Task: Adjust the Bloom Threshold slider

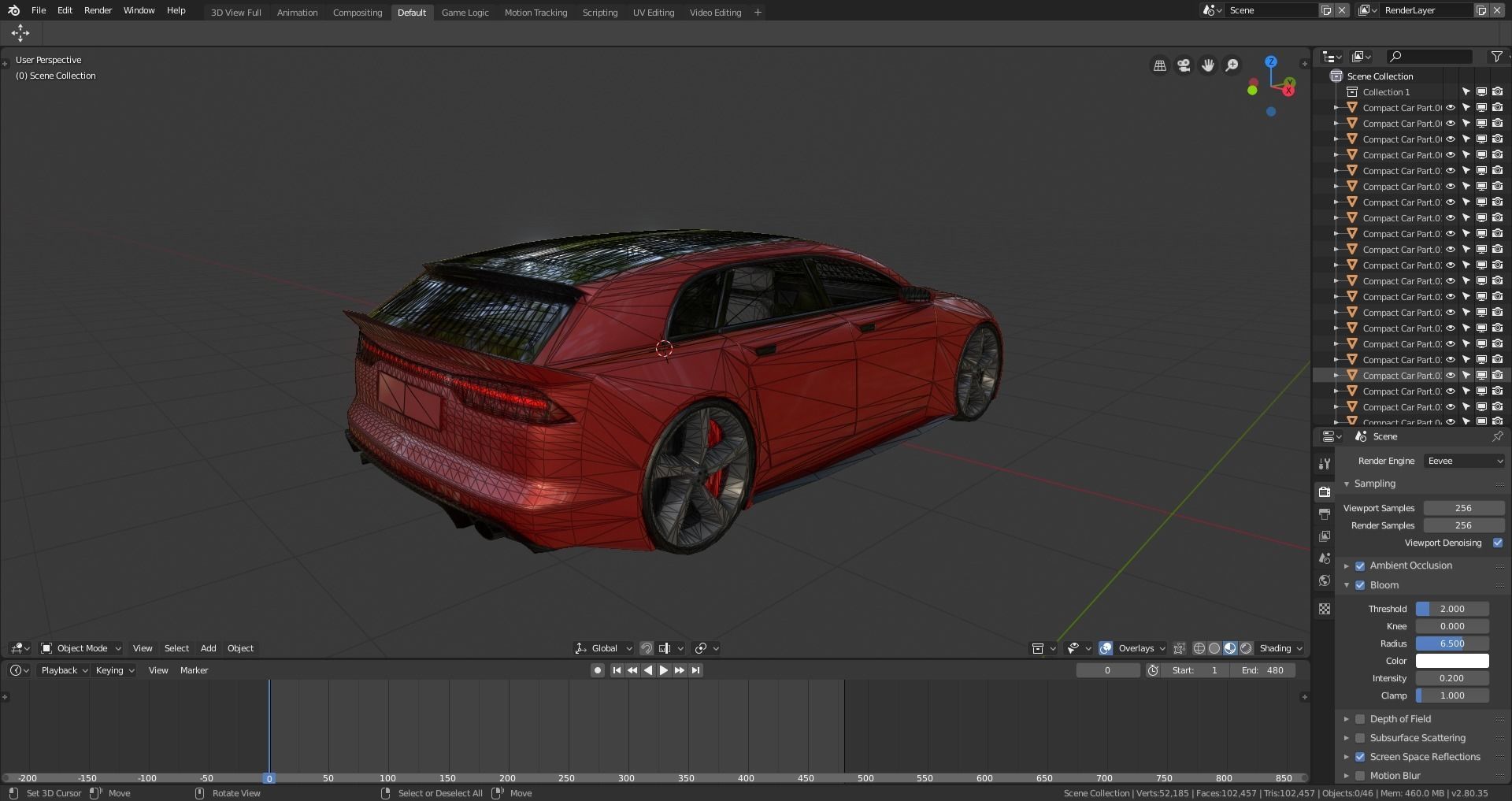Action: point(1452,609)
